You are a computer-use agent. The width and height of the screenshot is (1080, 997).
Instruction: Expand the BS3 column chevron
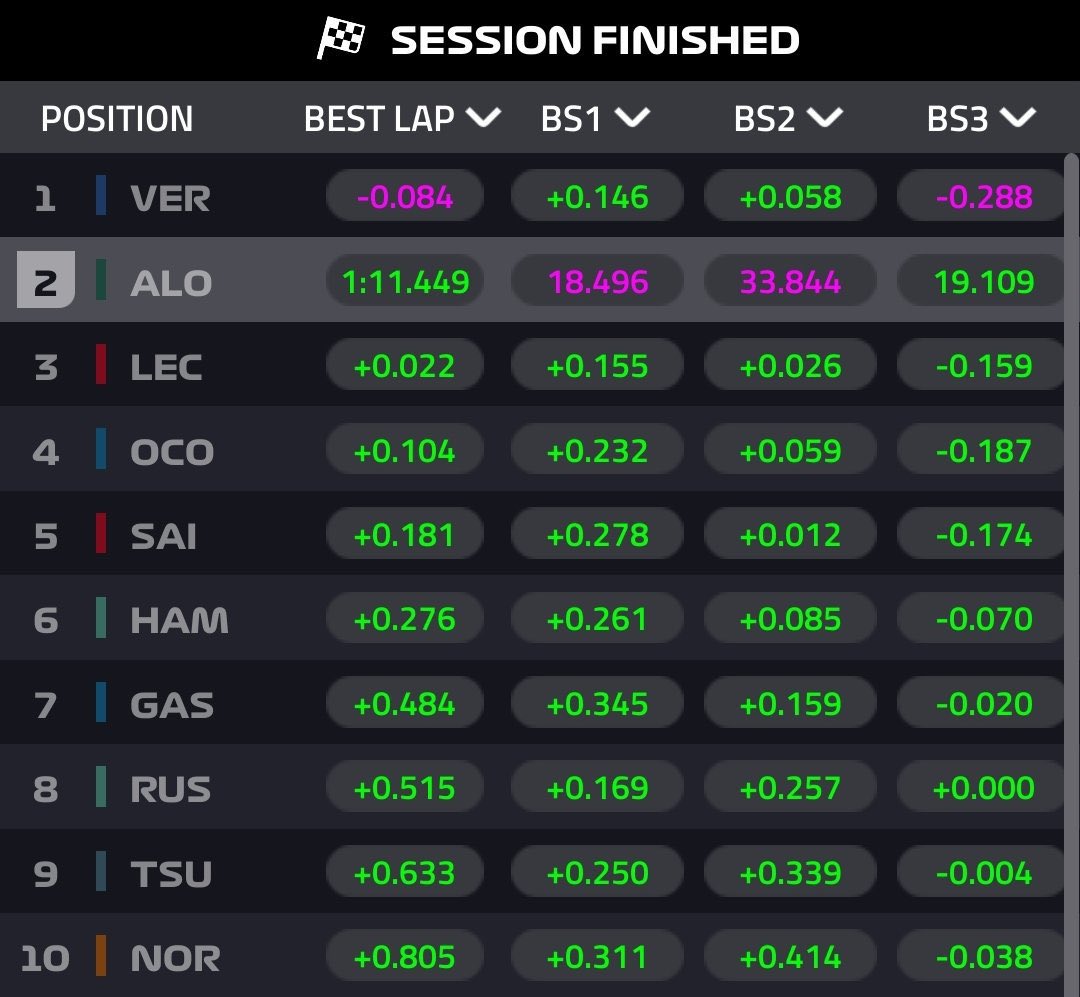[x=1017, y=119]
